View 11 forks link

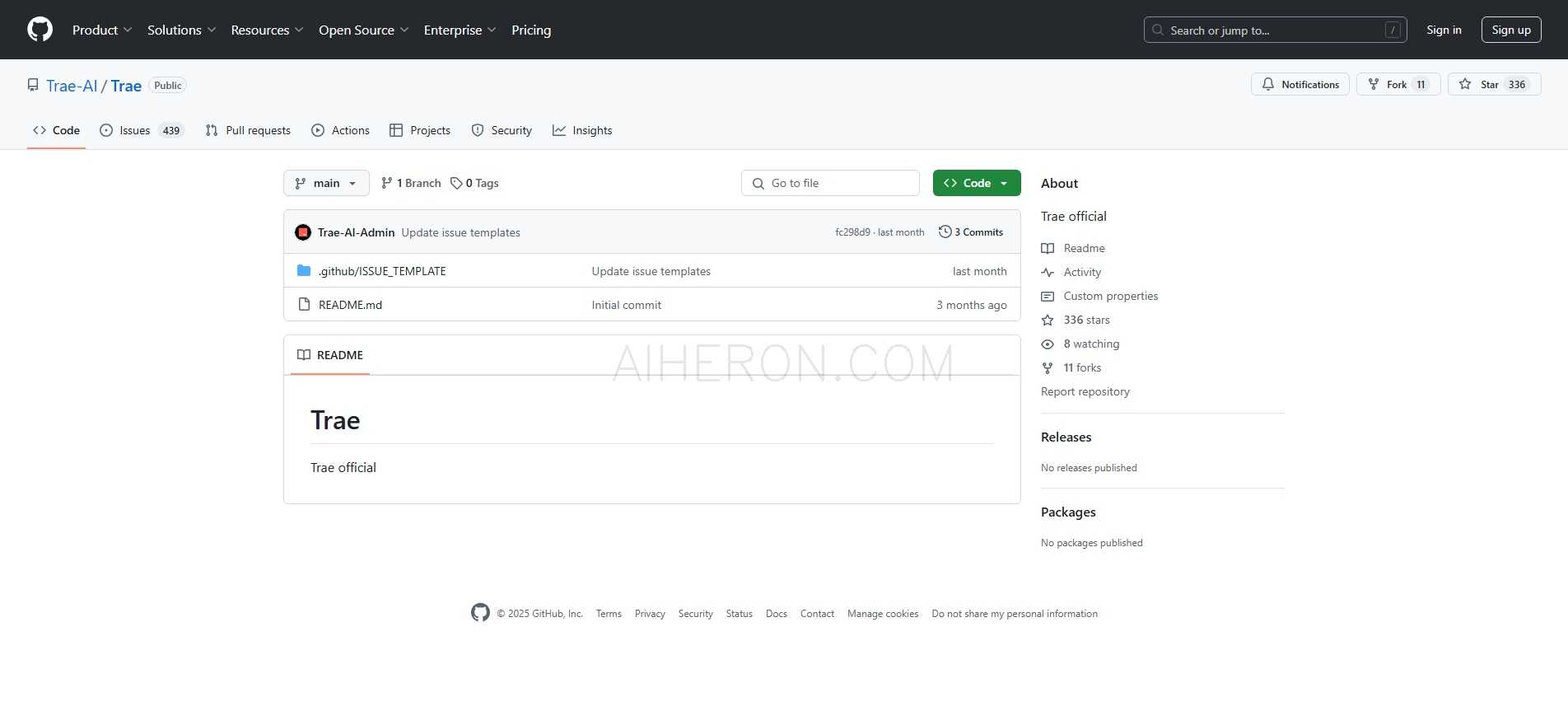[x=1082, y=367]
